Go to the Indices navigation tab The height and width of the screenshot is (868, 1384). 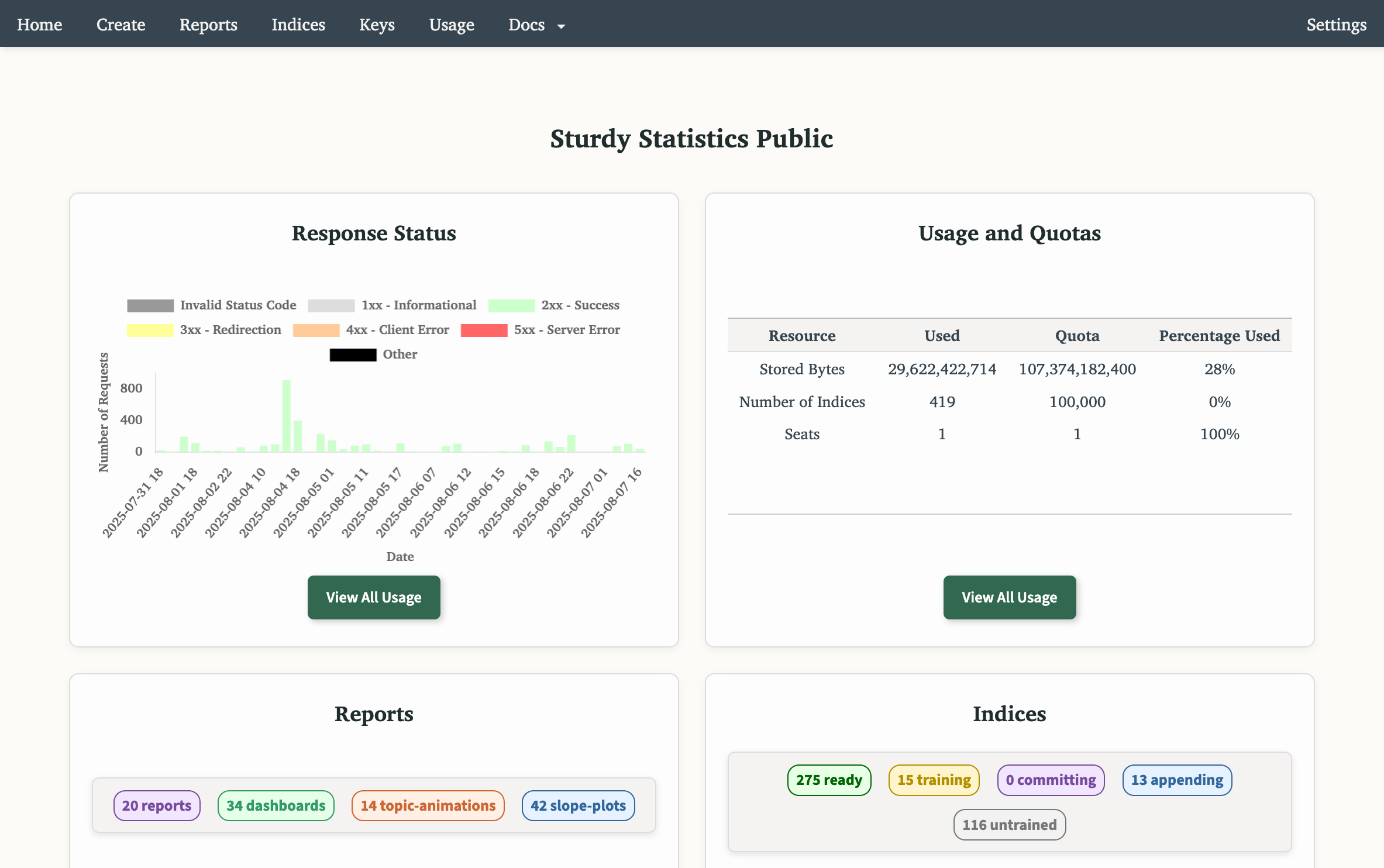click(298, 25)
